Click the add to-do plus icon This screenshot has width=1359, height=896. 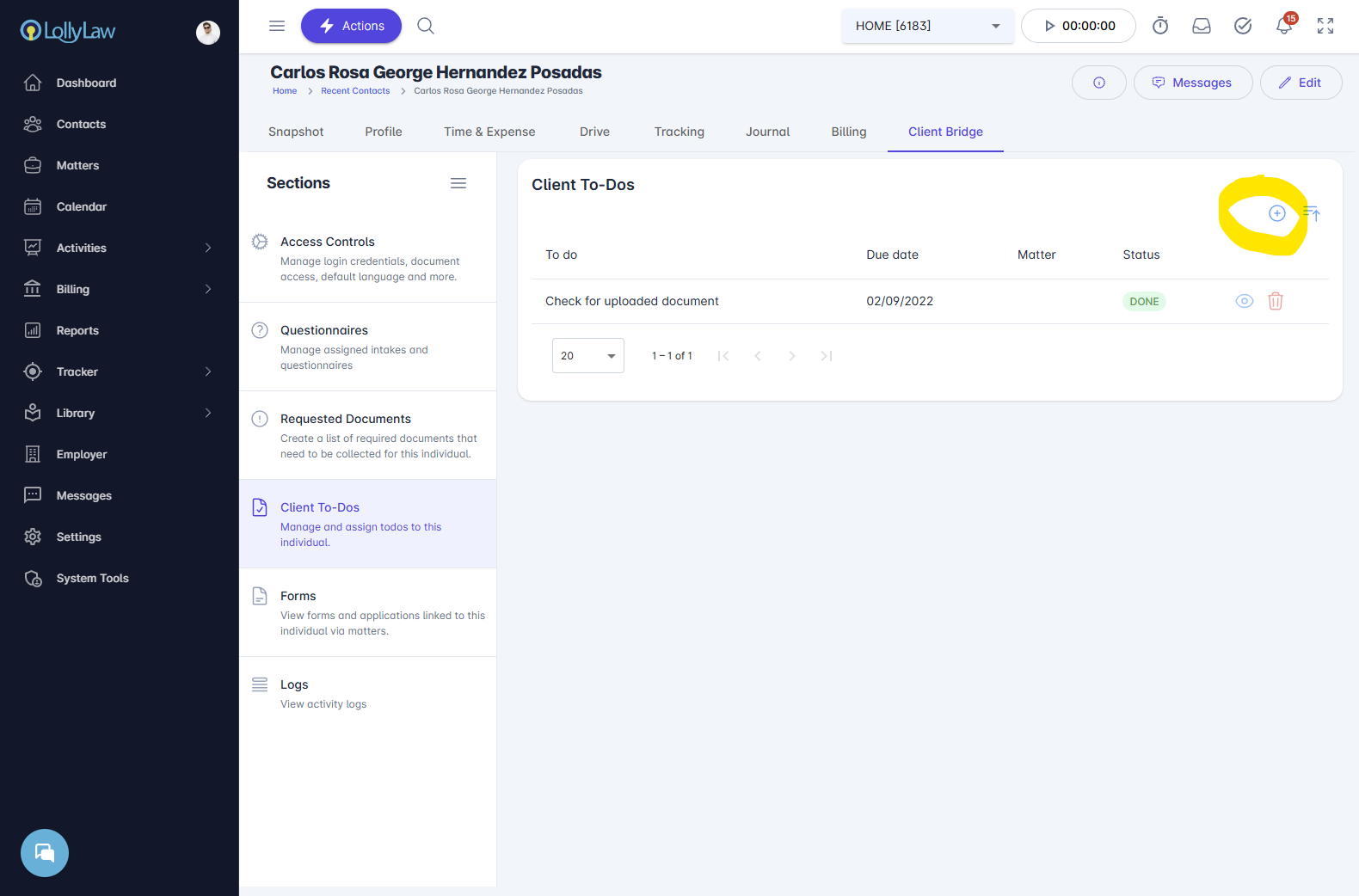pyautogui.click(x=1277, y=213)
